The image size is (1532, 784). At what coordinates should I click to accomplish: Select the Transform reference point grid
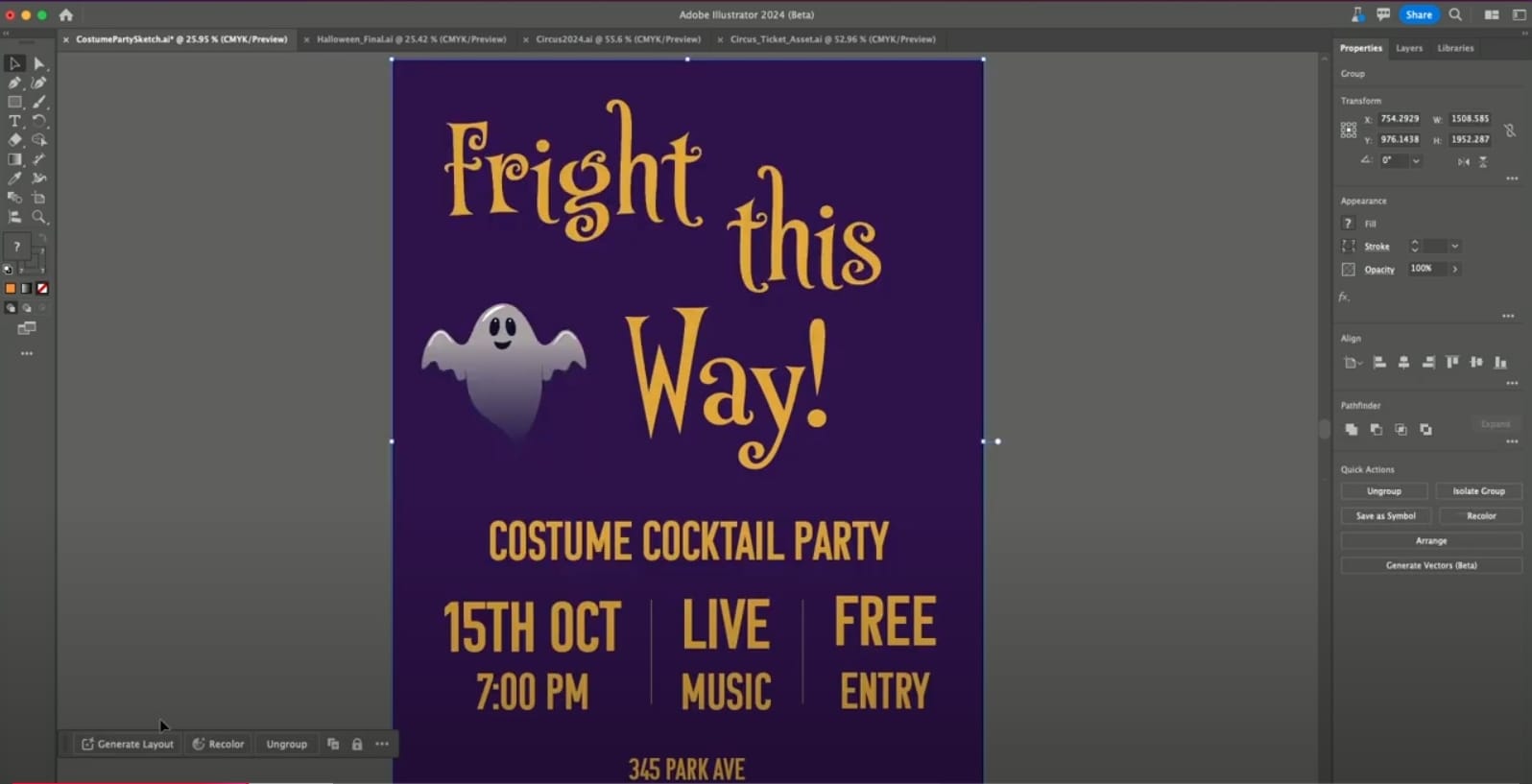click(x=1349, y=130)
